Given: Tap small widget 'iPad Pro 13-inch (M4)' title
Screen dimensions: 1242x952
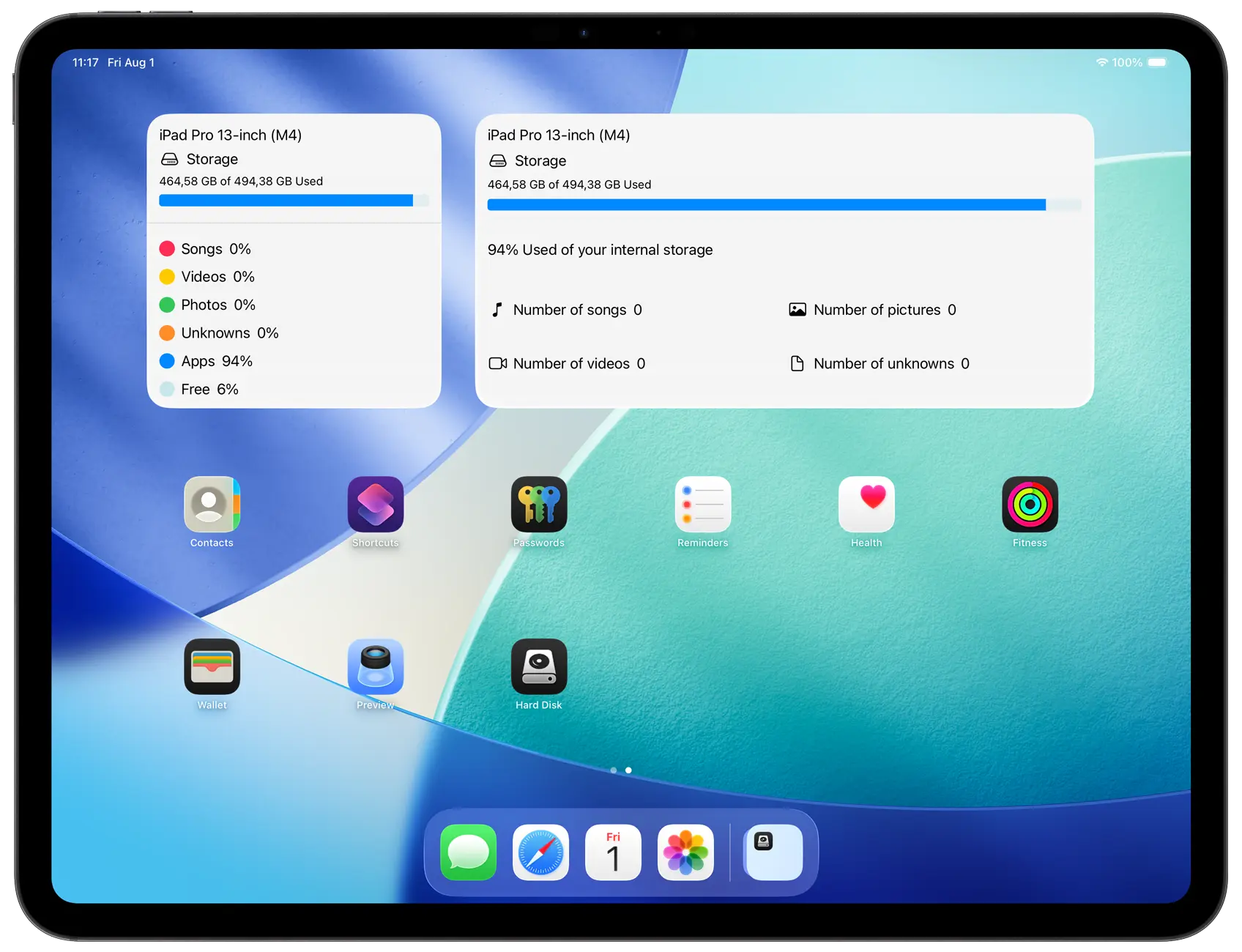Looking at the screenshot, I should click(x=230, y=135).
